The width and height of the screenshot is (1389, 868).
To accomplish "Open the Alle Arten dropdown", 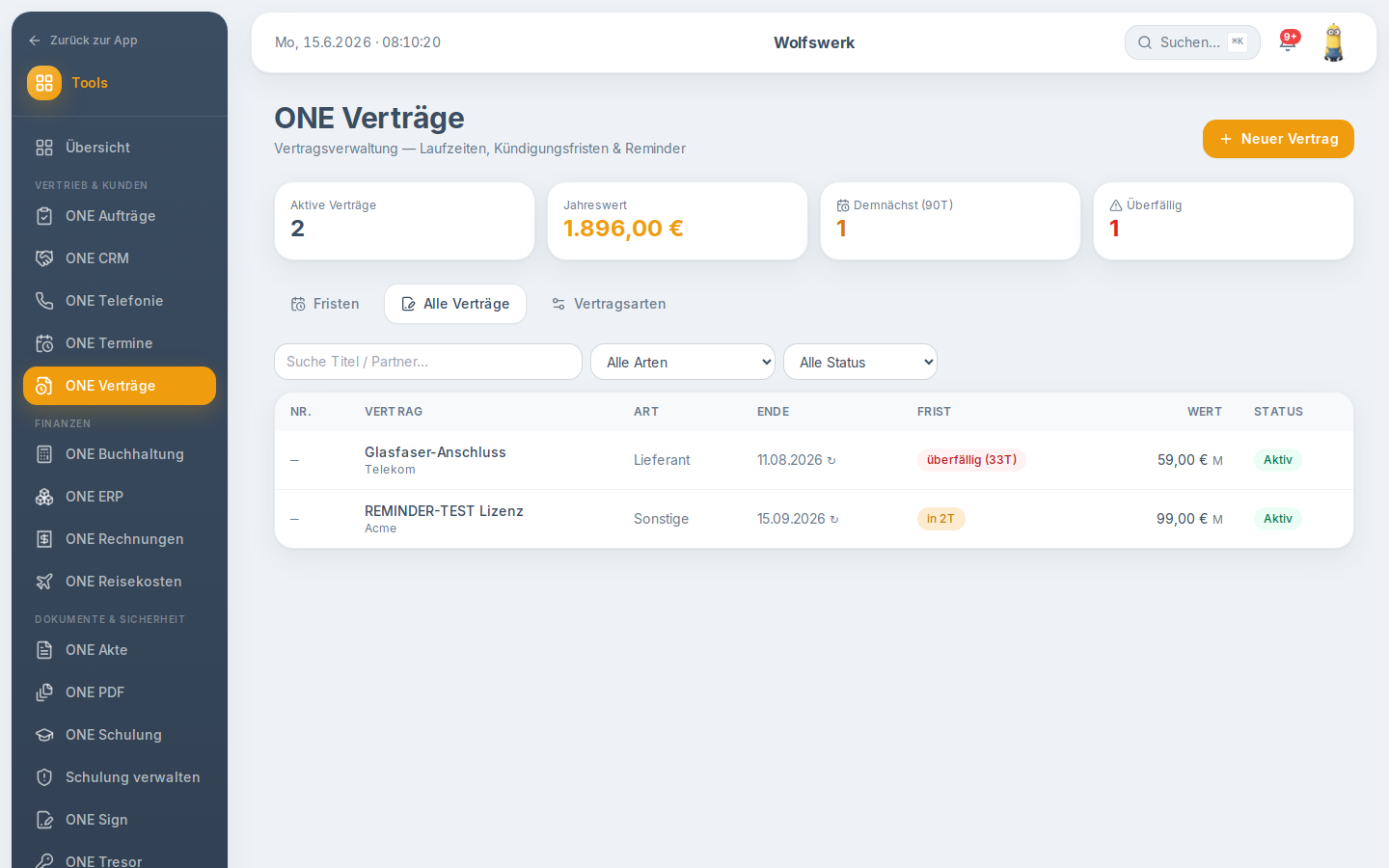I will [x=683, y=362].
